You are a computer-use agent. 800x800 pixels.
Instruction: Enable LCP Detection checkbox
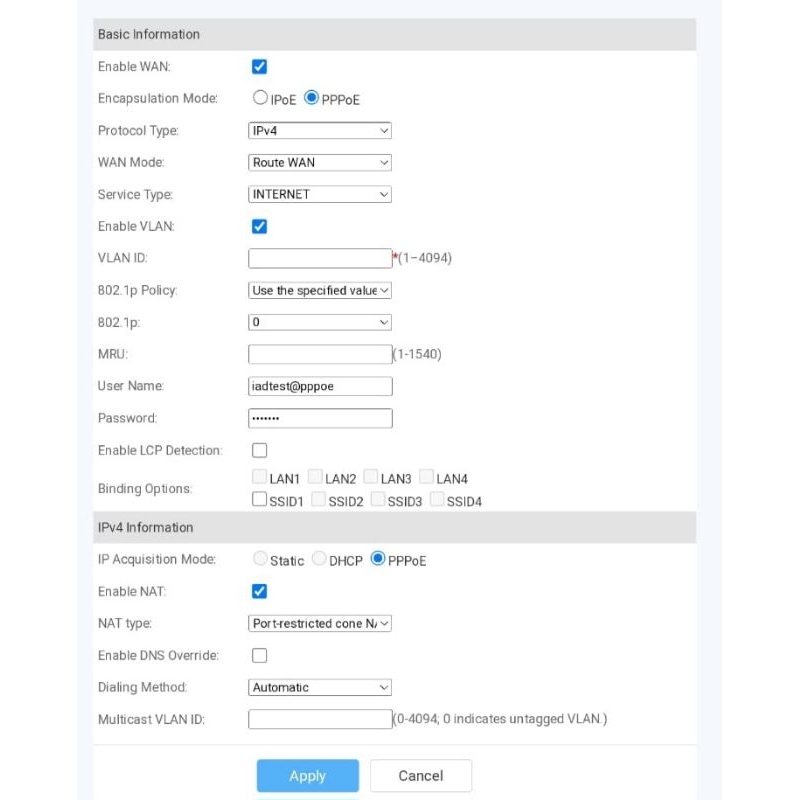(x=259, y=451)
